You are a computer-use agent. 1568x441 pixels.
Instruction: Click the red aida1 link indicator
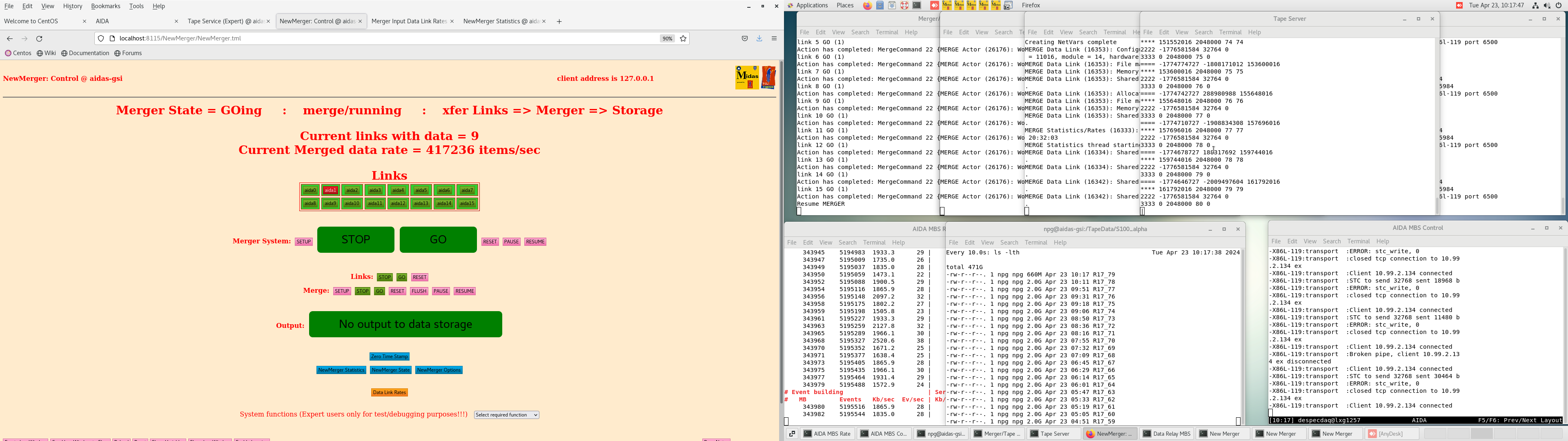point(330,190)
